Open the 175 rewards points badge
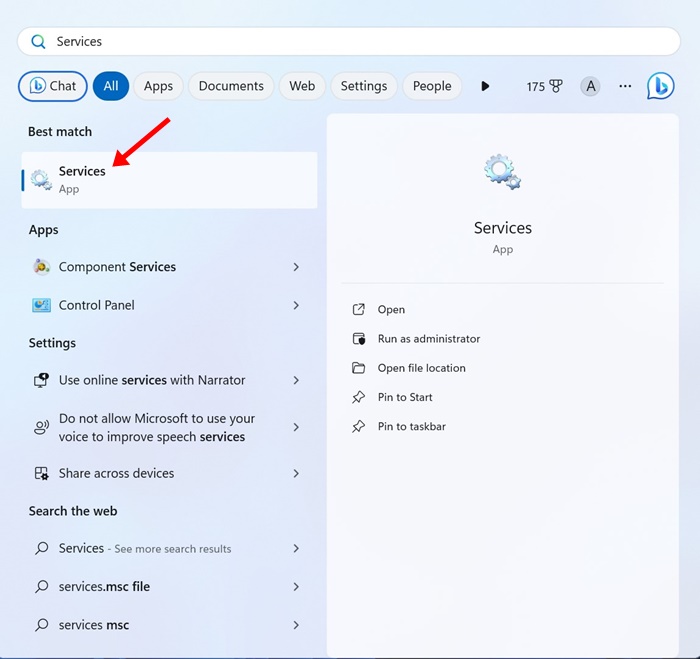Viewport: 700px width, 659px height. [544, 86]
